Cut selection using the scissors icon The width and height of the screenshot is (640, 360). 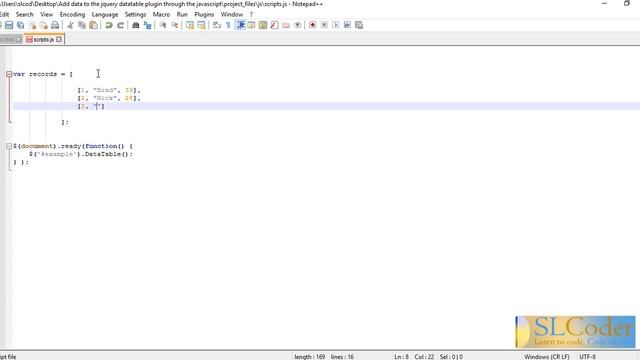(70, 25)
